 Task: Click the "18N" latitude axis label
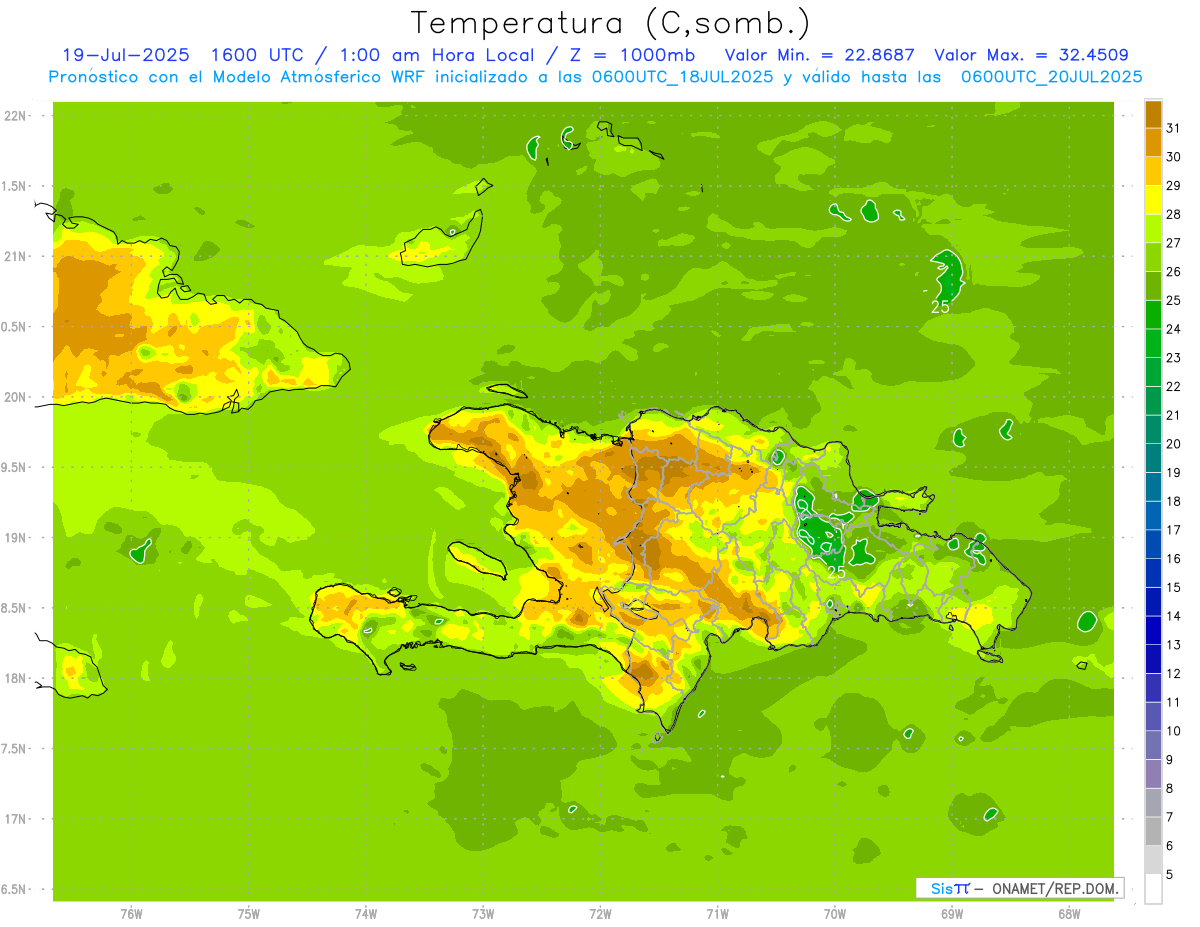tap(15, 678)
